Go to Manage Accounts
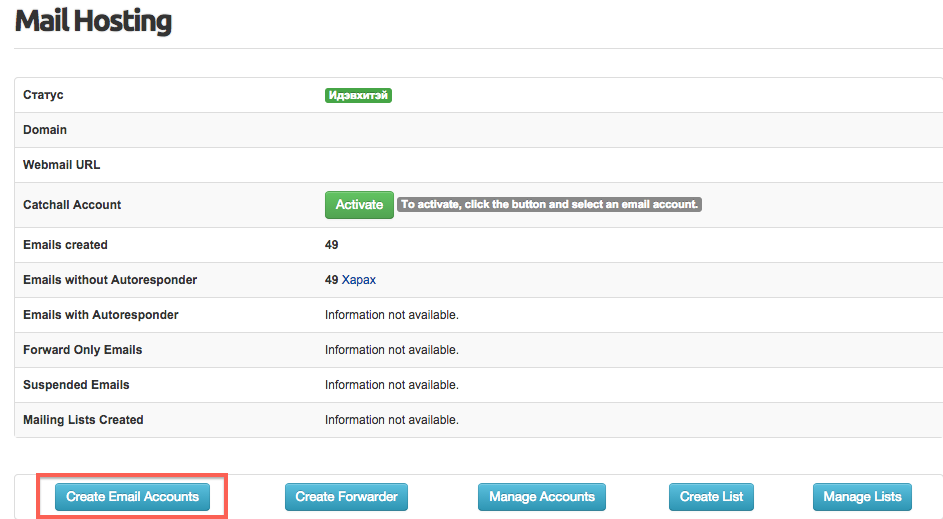The image size is (943, 519). [542, 497]
